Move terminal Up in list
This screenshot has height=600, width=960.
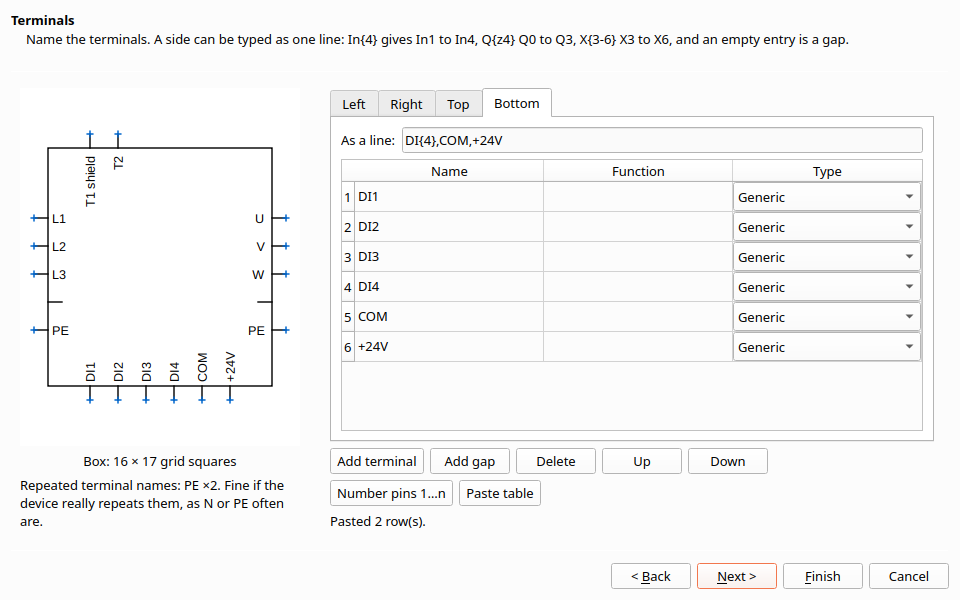pos(642,461)
